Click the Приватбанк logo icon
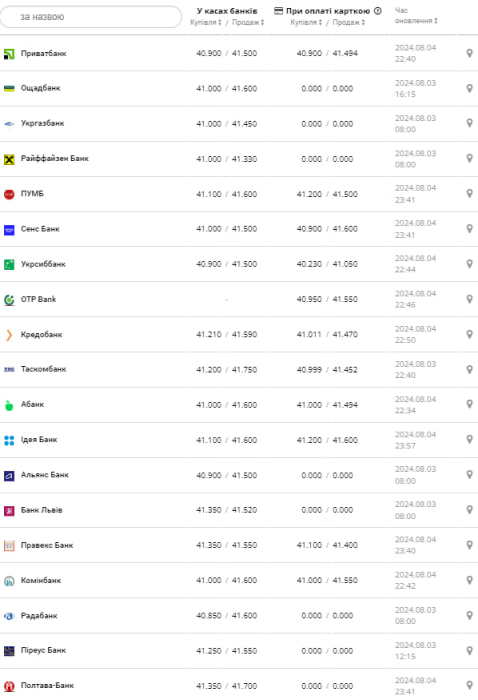This screenshot has height=700, width=478. (9, 54)
